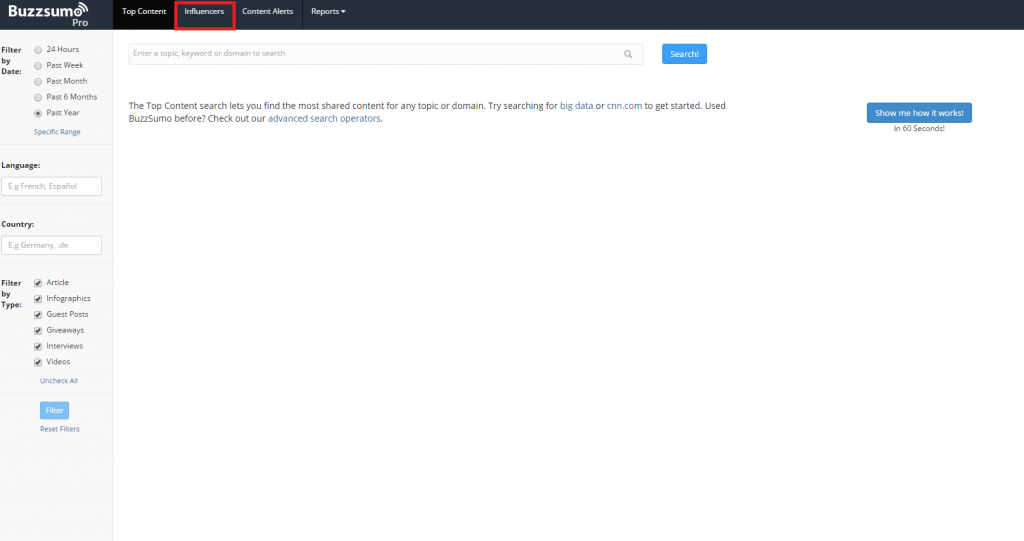Open the big data example link
Image resolution: width=1024 pixels, height=541 pixels.
point(577,106)
